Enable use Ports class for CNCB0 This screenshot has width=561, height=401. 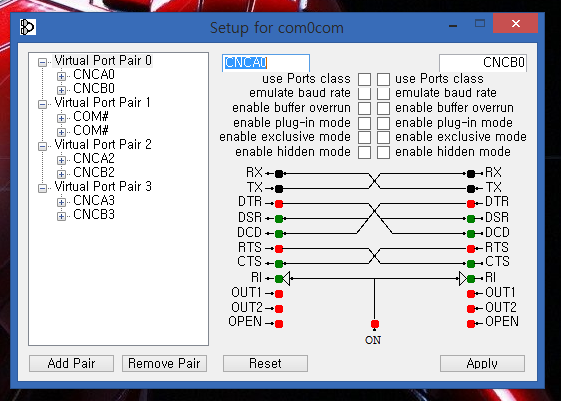pos(383,79)
